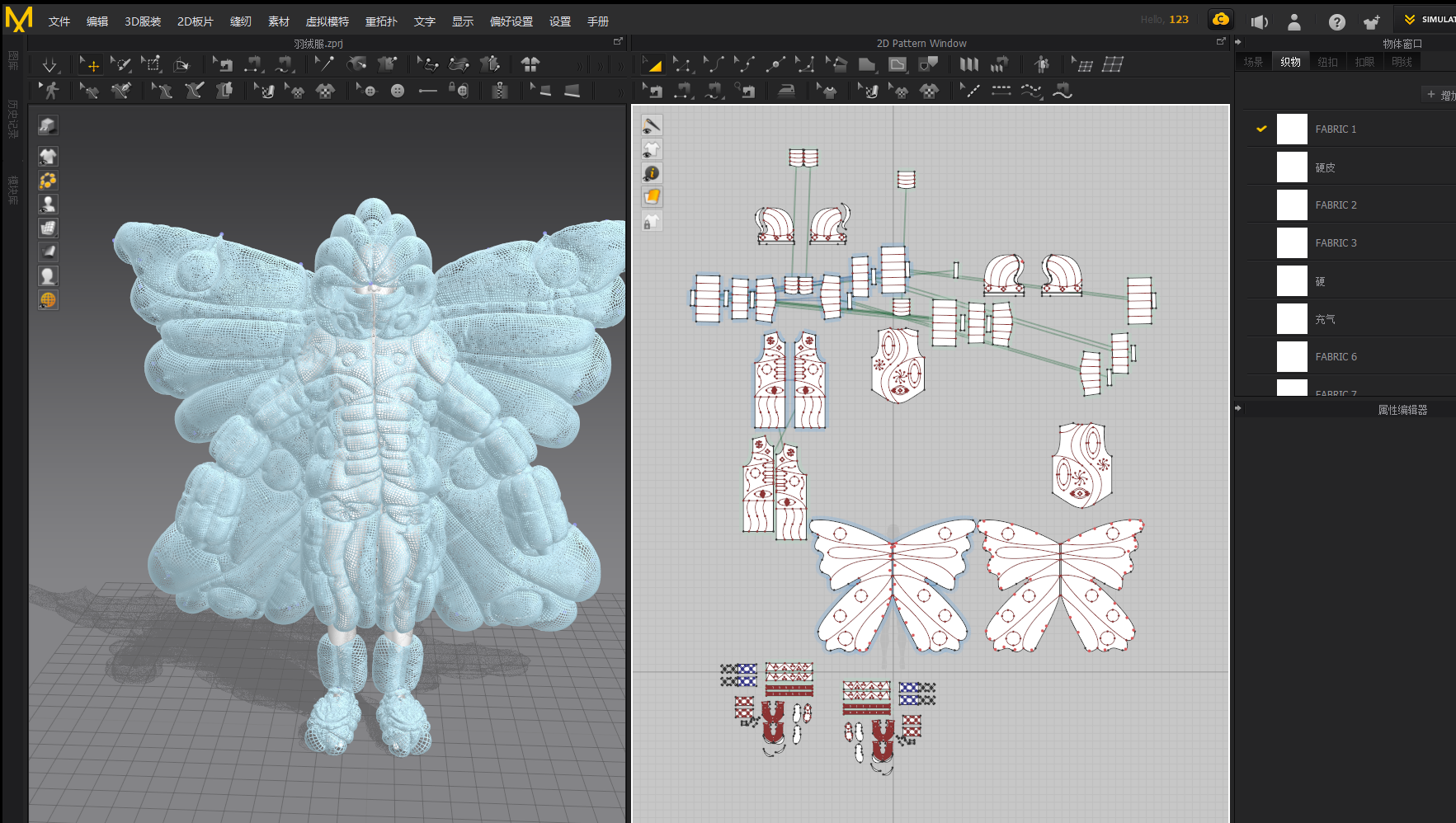Select the Edit Pattern tool in the 2D toolbar
This screenshot has width=1456, height=823.
tap(683, 63)
